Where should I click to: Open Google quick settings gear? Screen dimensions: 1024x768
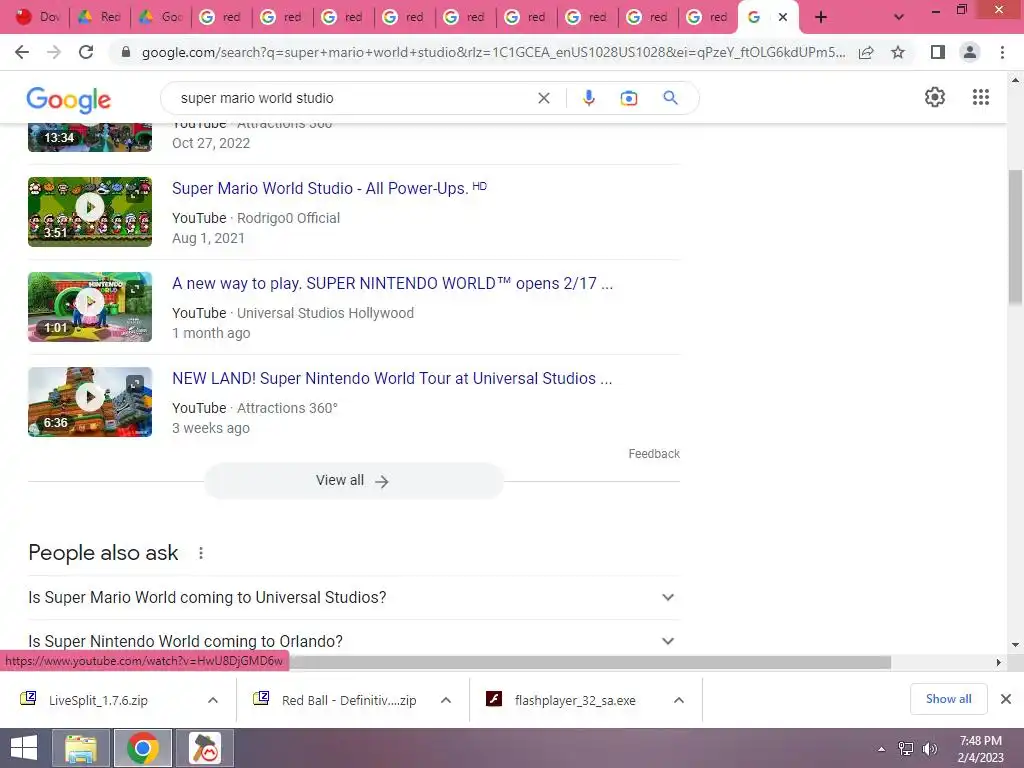tap(935, 97)
